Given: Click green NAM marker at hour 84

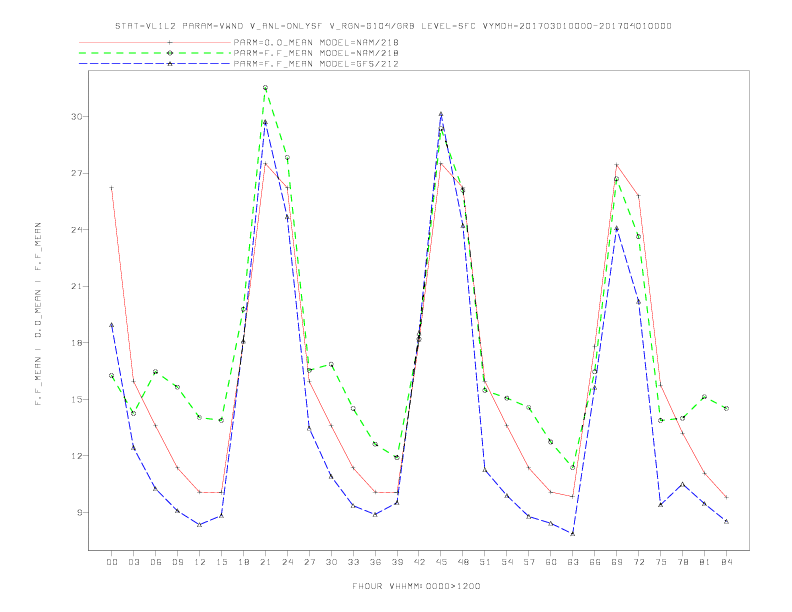Looking at the screenshot, I should [726, 409].
